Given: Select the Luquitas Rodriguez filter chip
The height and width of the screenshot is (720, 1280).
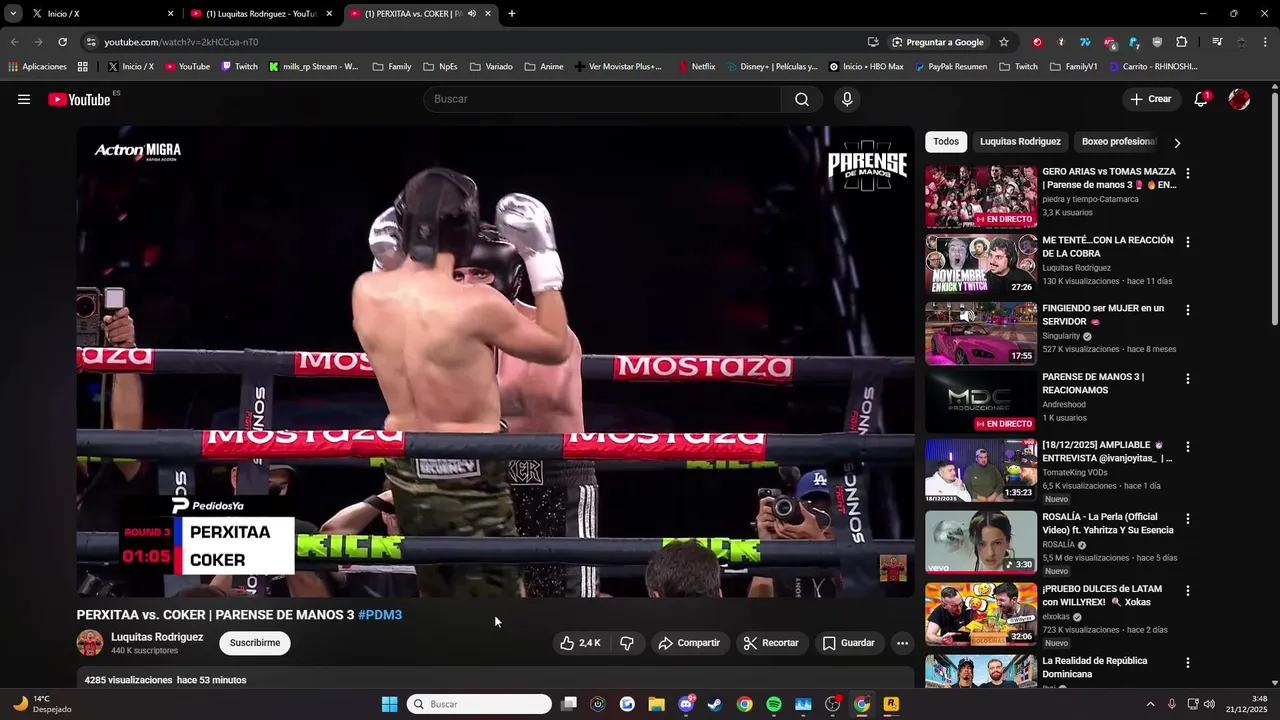Looking at the screenshot, I should point(1020,142).
